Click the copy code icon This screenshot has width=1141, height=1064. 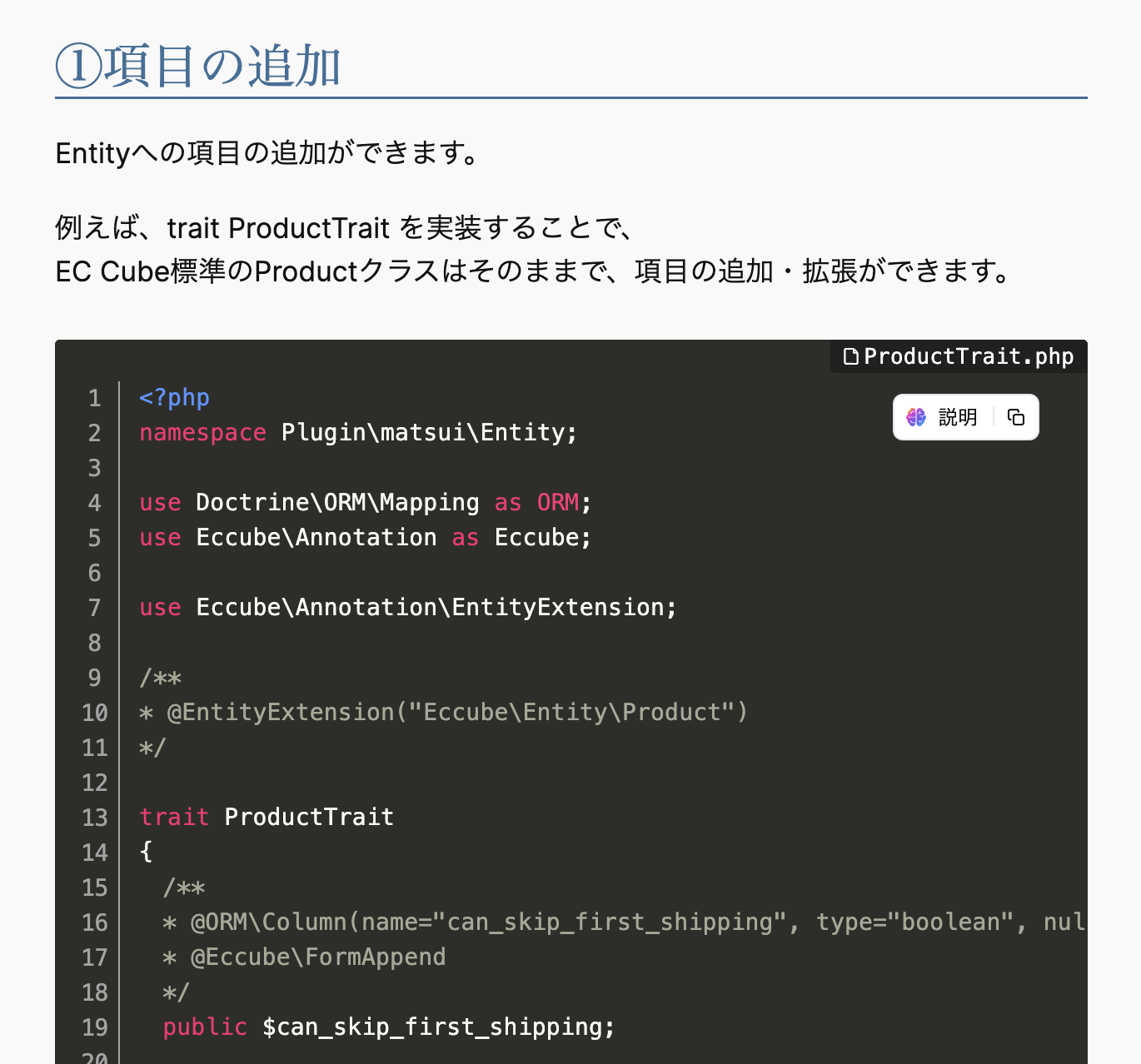pos(1016,417)
